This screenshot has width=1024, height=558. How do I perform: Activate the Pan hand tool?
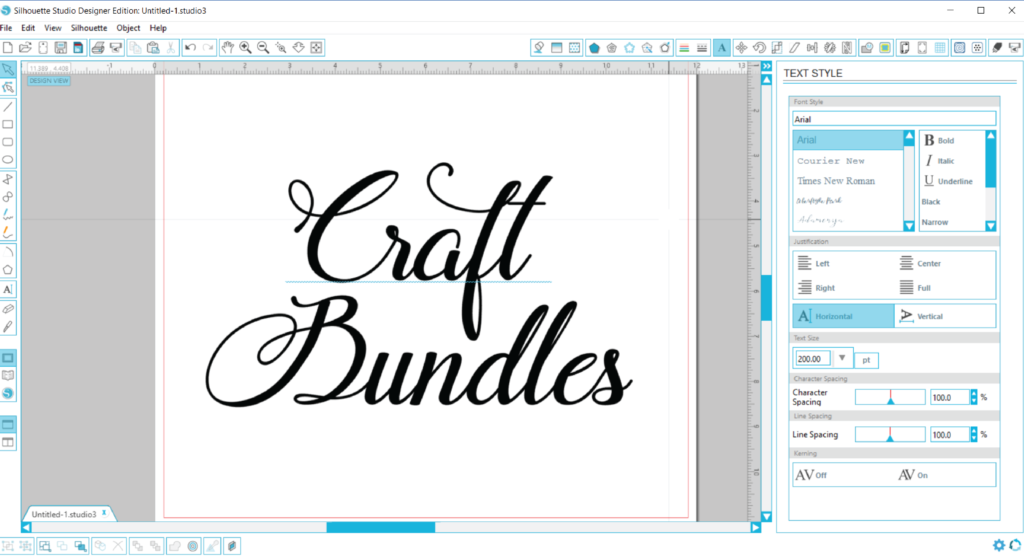(227, 48)
